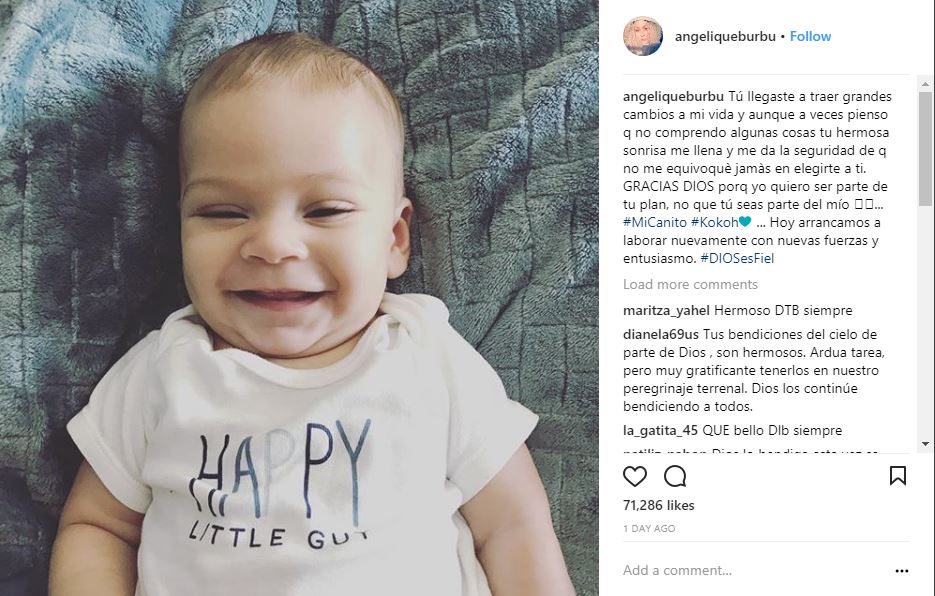Click the comments scrollbar down arrow
The image size is (935, 596).
pyautogui.click(x=925, y=444)
